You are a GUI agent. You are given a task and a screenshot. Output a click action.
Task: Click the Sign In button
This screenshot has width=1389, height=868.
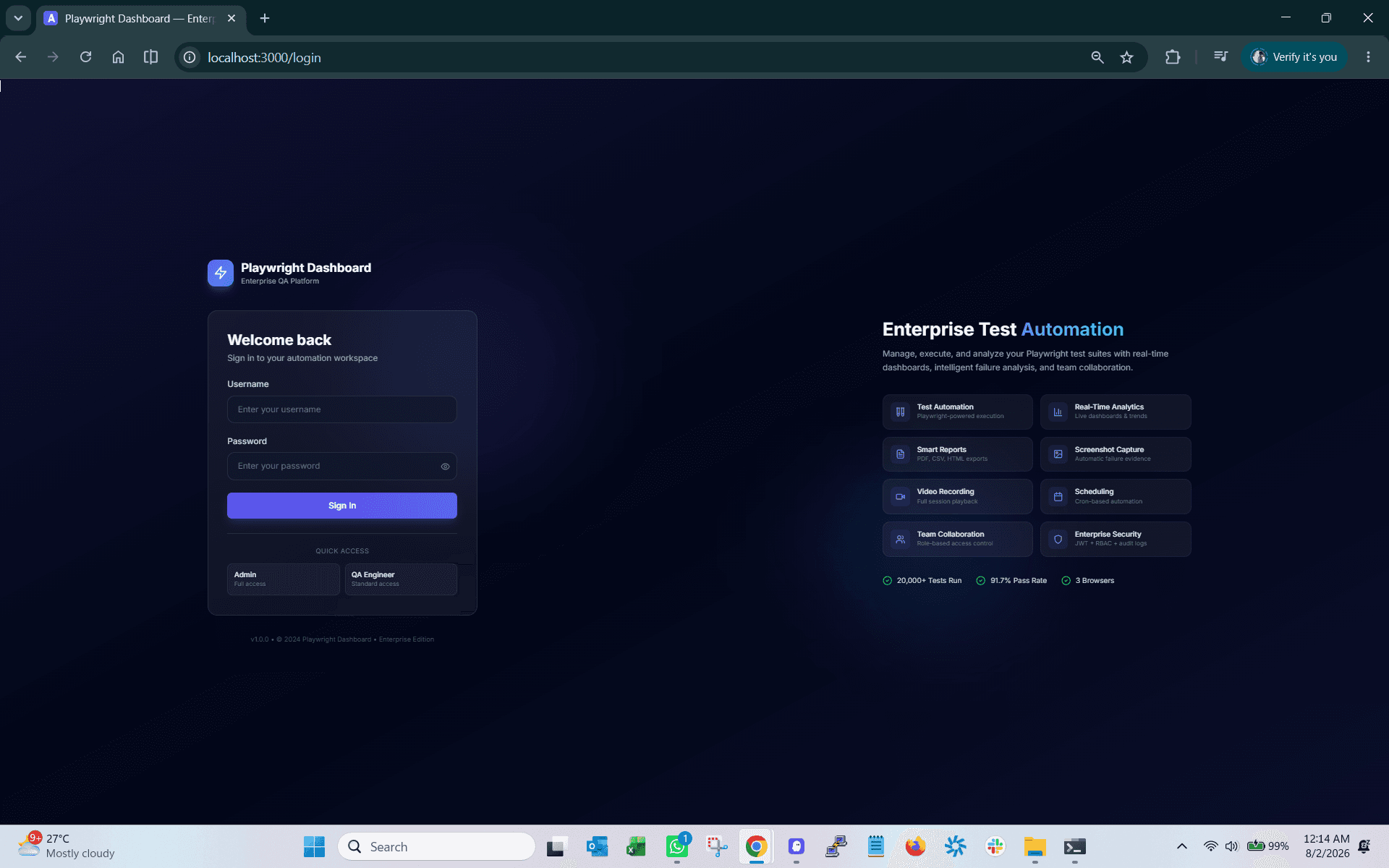click(342, 506)
